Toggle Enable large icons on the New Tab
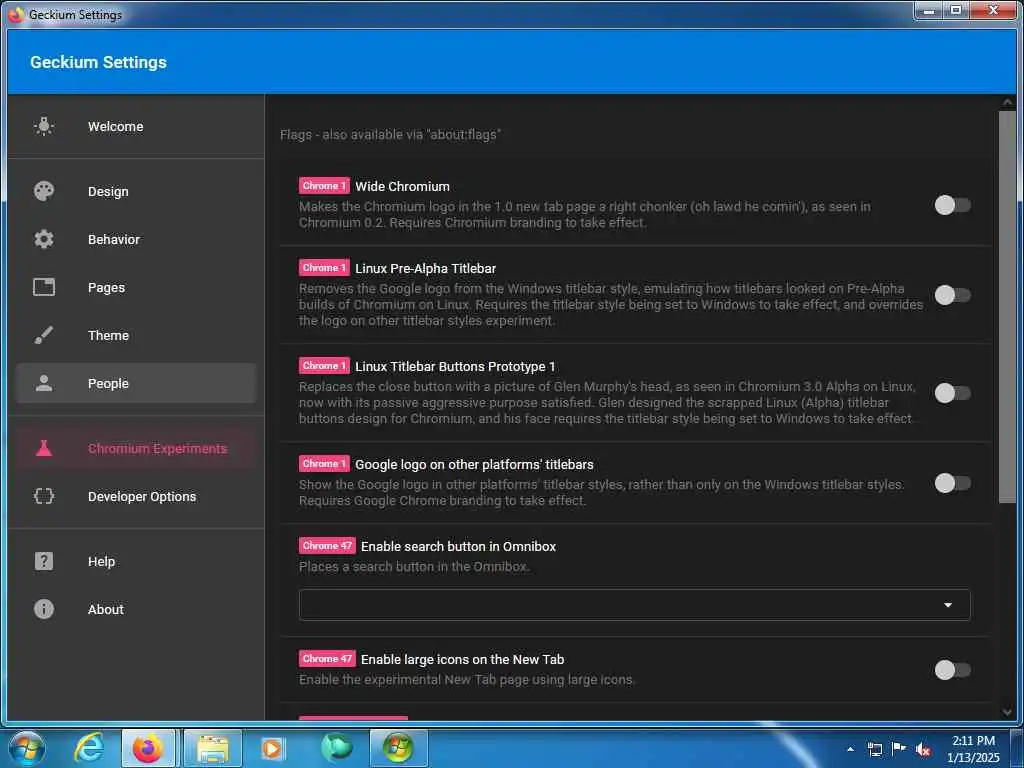1024x768 pixels. 953,670
